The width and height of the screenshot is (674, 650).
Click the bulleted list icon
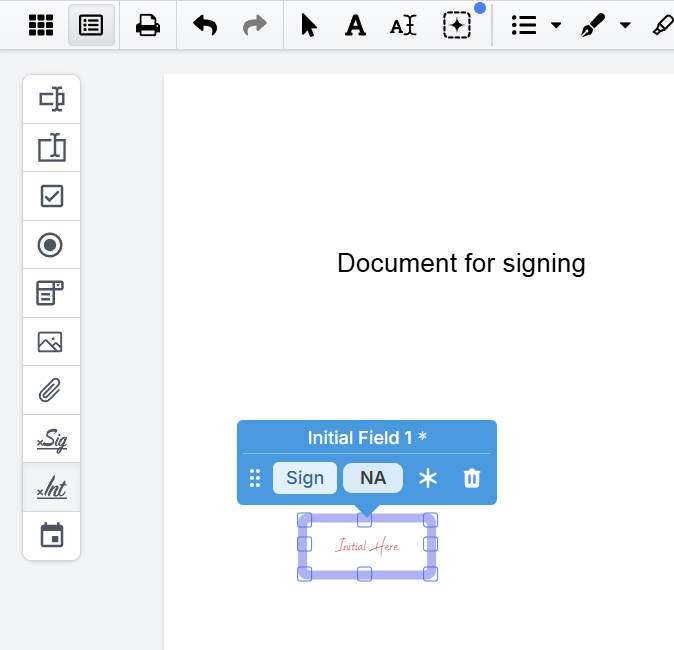[524, 25]
